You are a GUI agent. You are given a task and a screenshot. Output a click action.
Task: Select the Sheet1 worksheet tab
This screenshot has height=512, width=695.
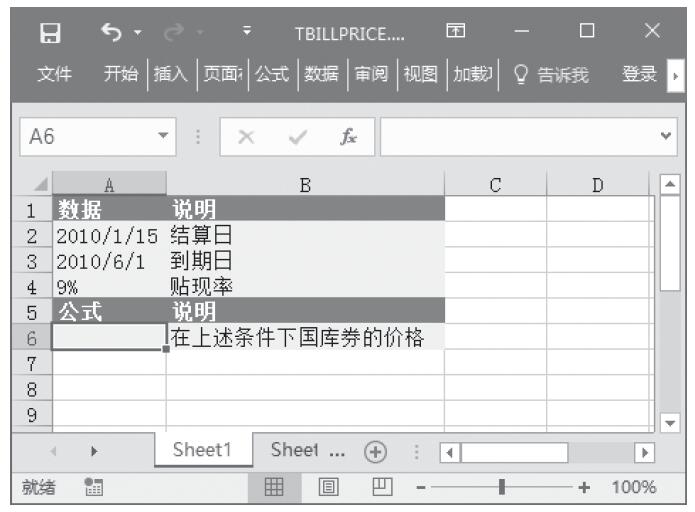[x=203, y=450]
